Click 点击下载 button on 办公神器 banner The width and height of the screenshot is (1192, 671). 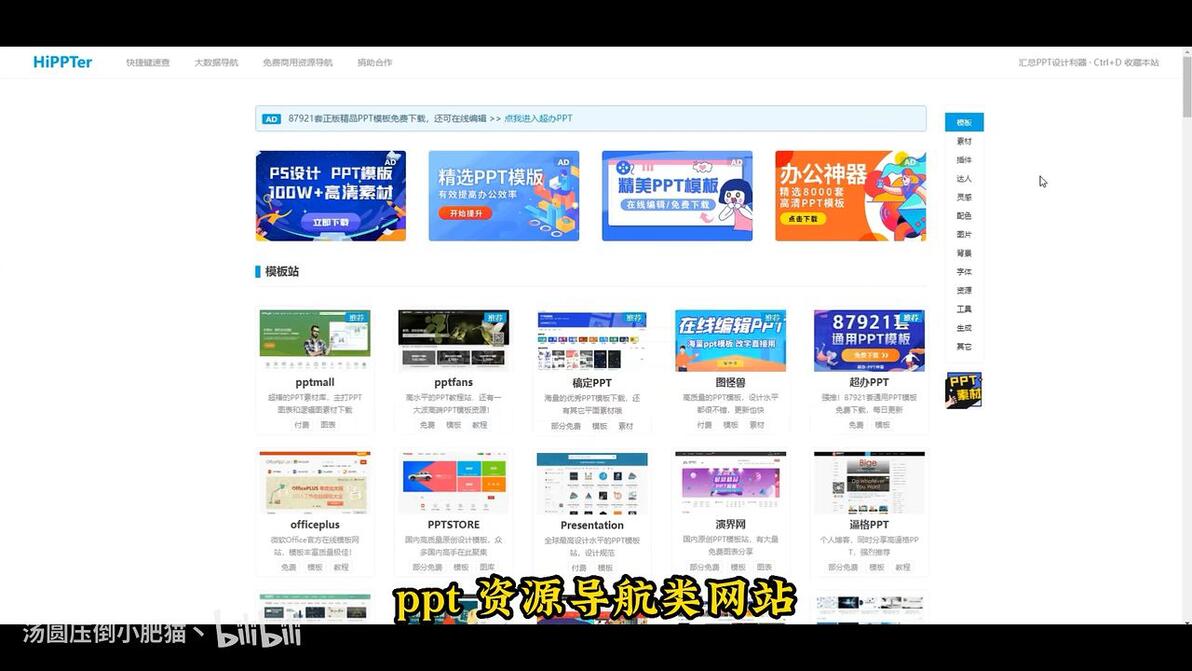click(803, 218)
